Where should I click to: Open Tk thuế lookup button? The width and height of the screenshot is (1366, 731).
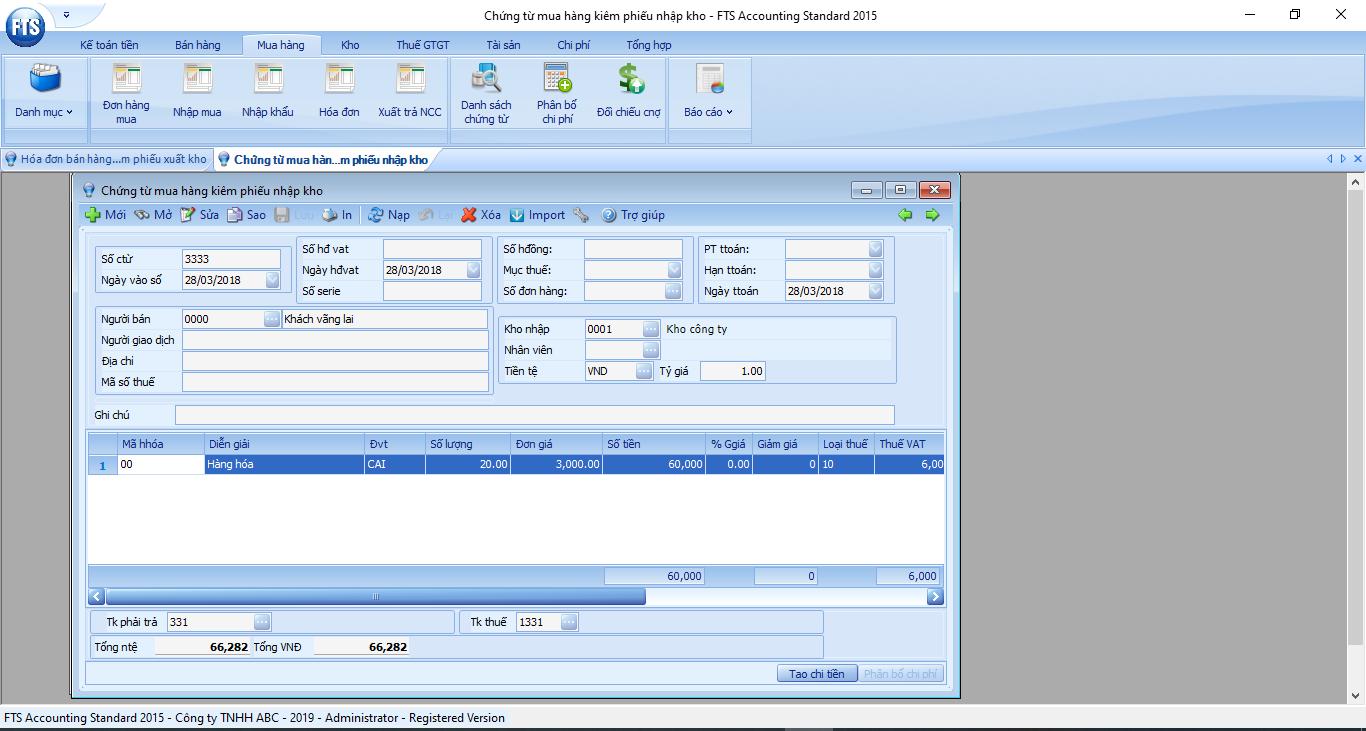569,622
